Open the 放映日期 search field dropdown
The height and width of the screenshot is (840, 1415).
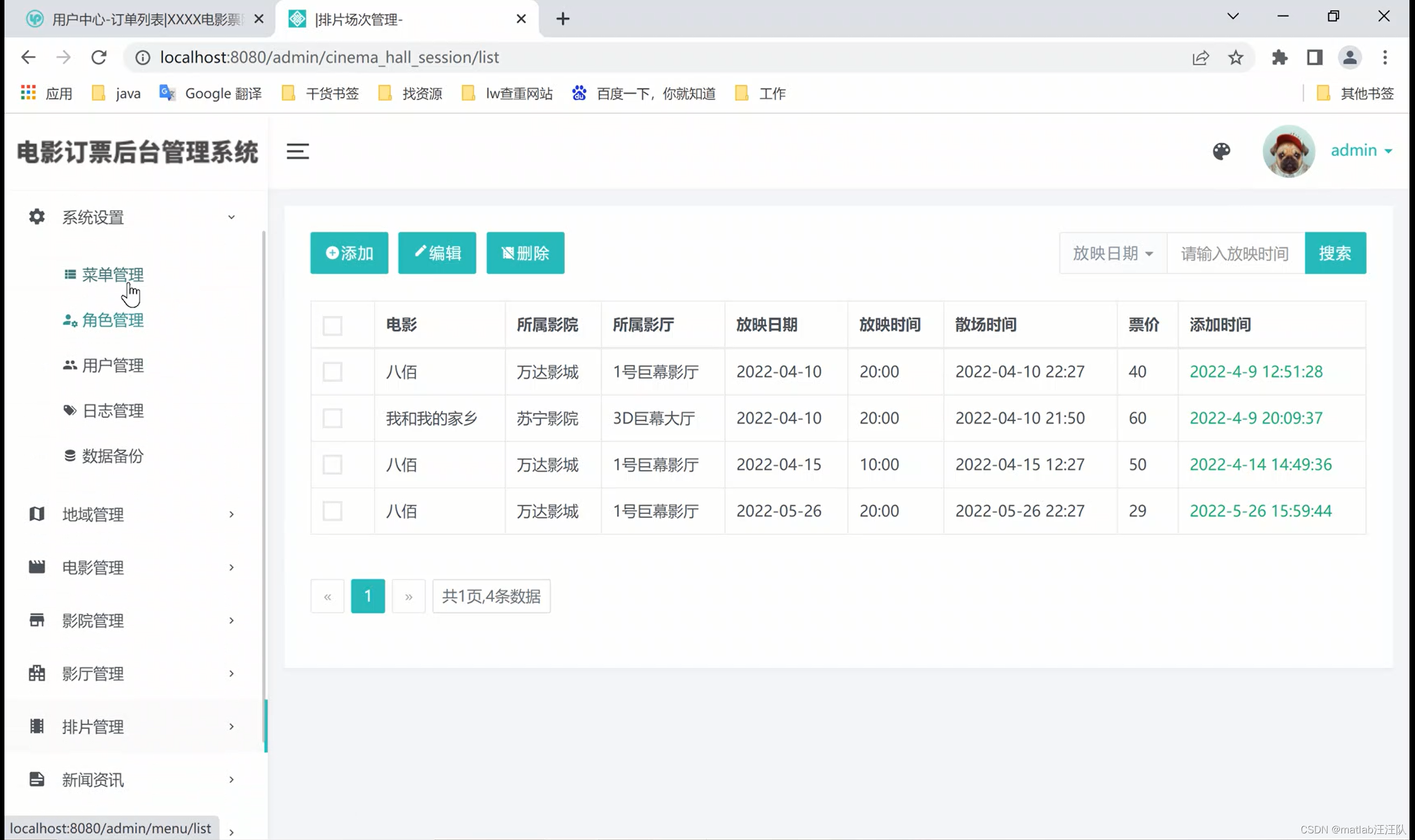click(x=1112, y=253)
